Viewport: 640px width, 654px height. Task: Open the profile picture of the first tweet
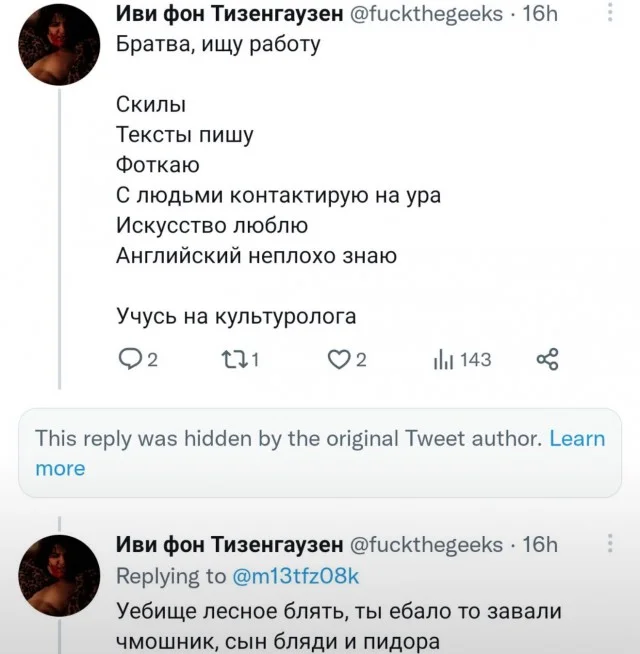[59, 45]
